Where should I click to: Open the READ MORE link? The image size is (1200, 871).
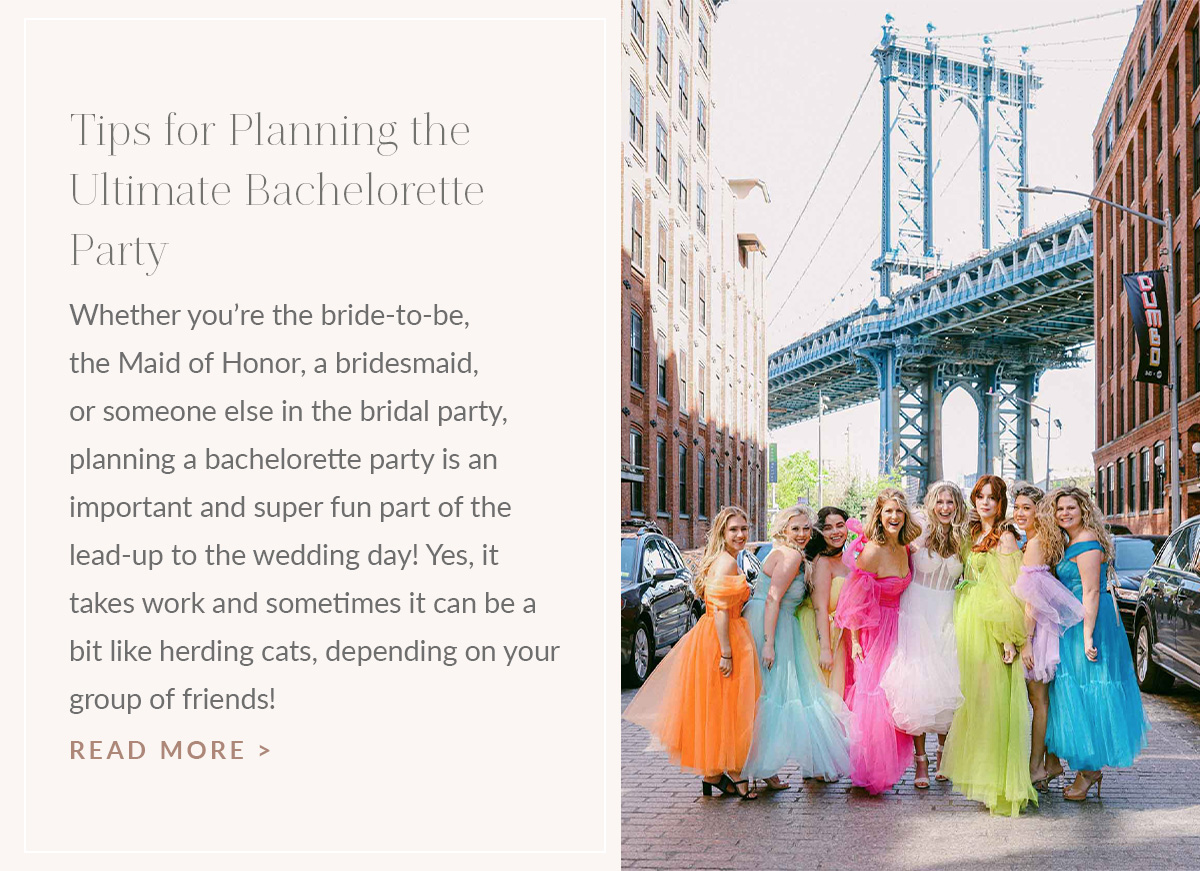(170, 750)
